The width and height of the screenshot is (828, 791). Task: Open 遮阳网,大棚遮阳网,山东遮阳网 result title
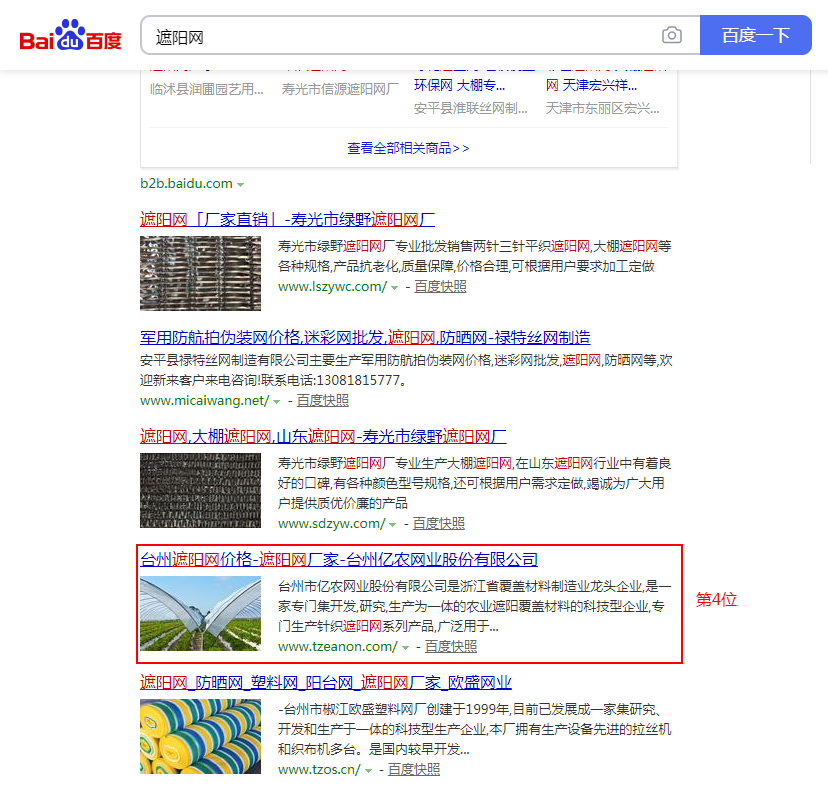[323, 436]
